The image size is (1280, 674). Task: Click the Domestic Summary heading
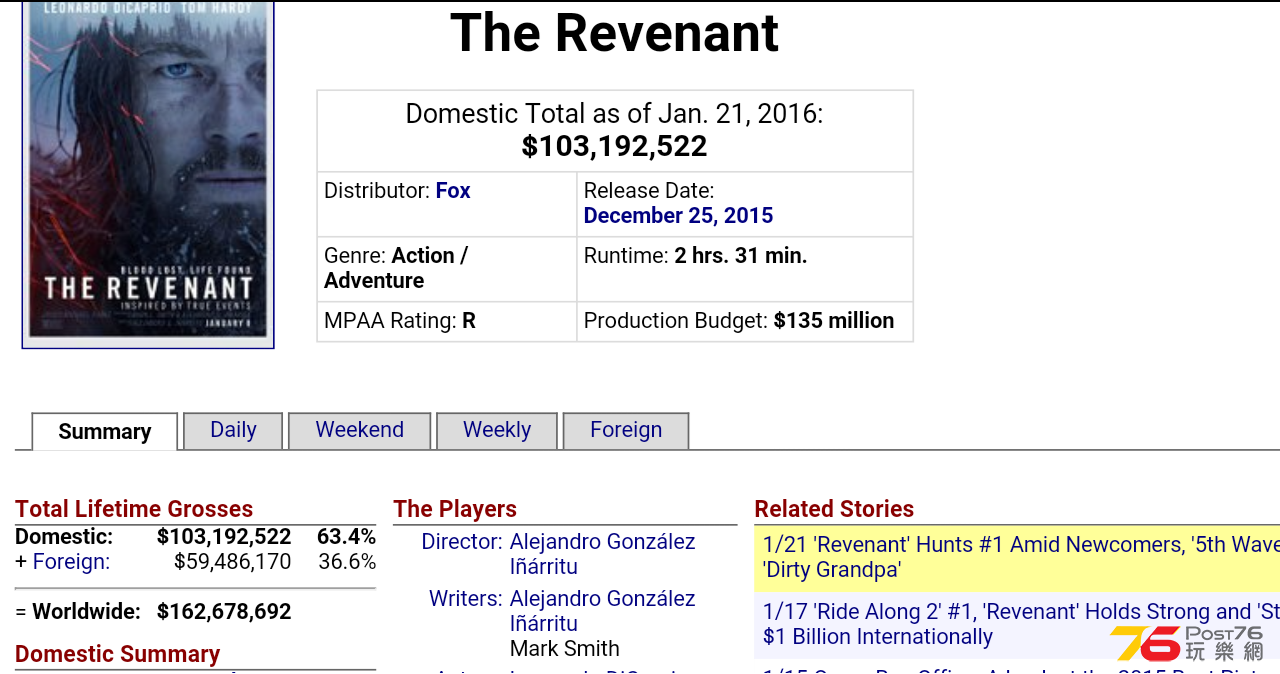click(117, 654)
